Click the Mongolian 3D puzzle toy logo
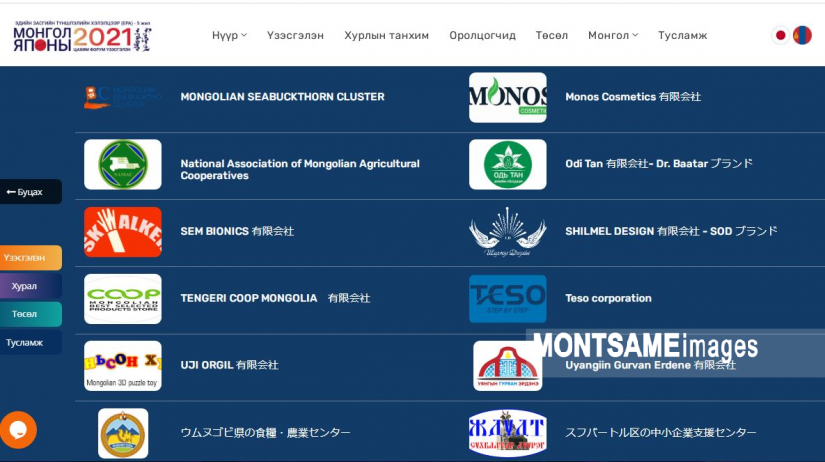This screenshot has height=462, width=825. point(123,366)
